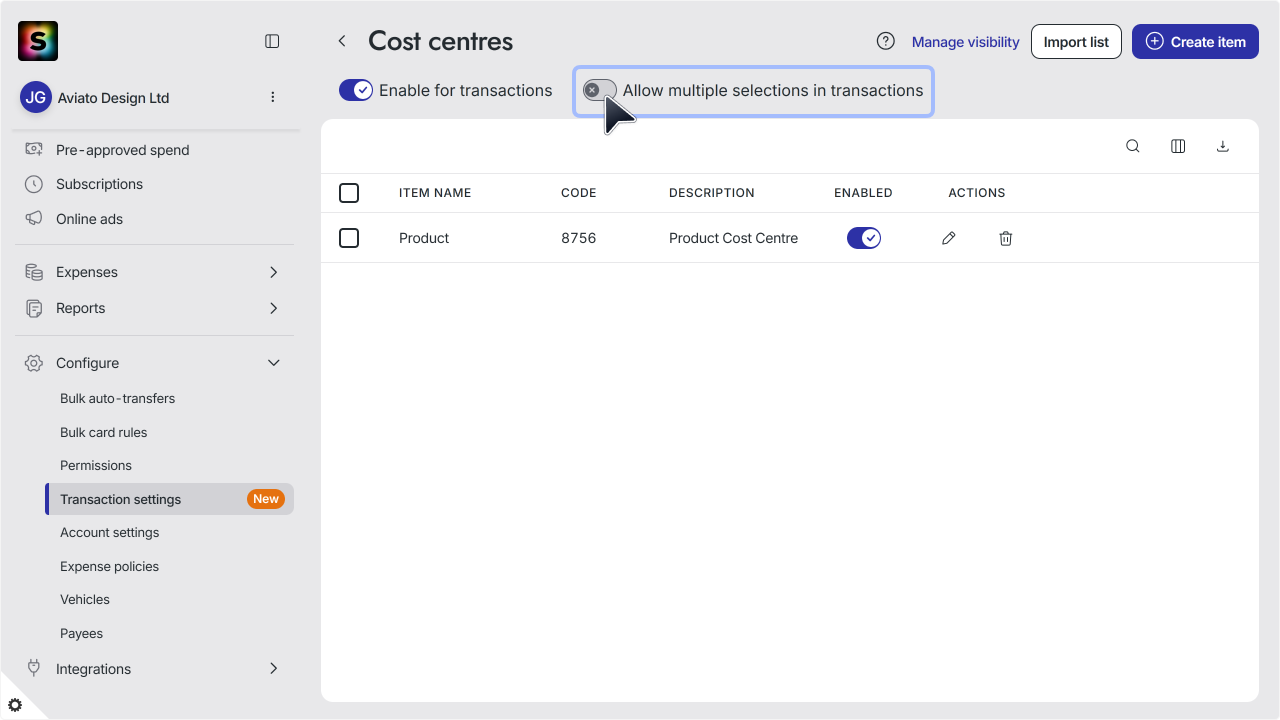Go back with the arrow beside Cost centres

[342, 41]
